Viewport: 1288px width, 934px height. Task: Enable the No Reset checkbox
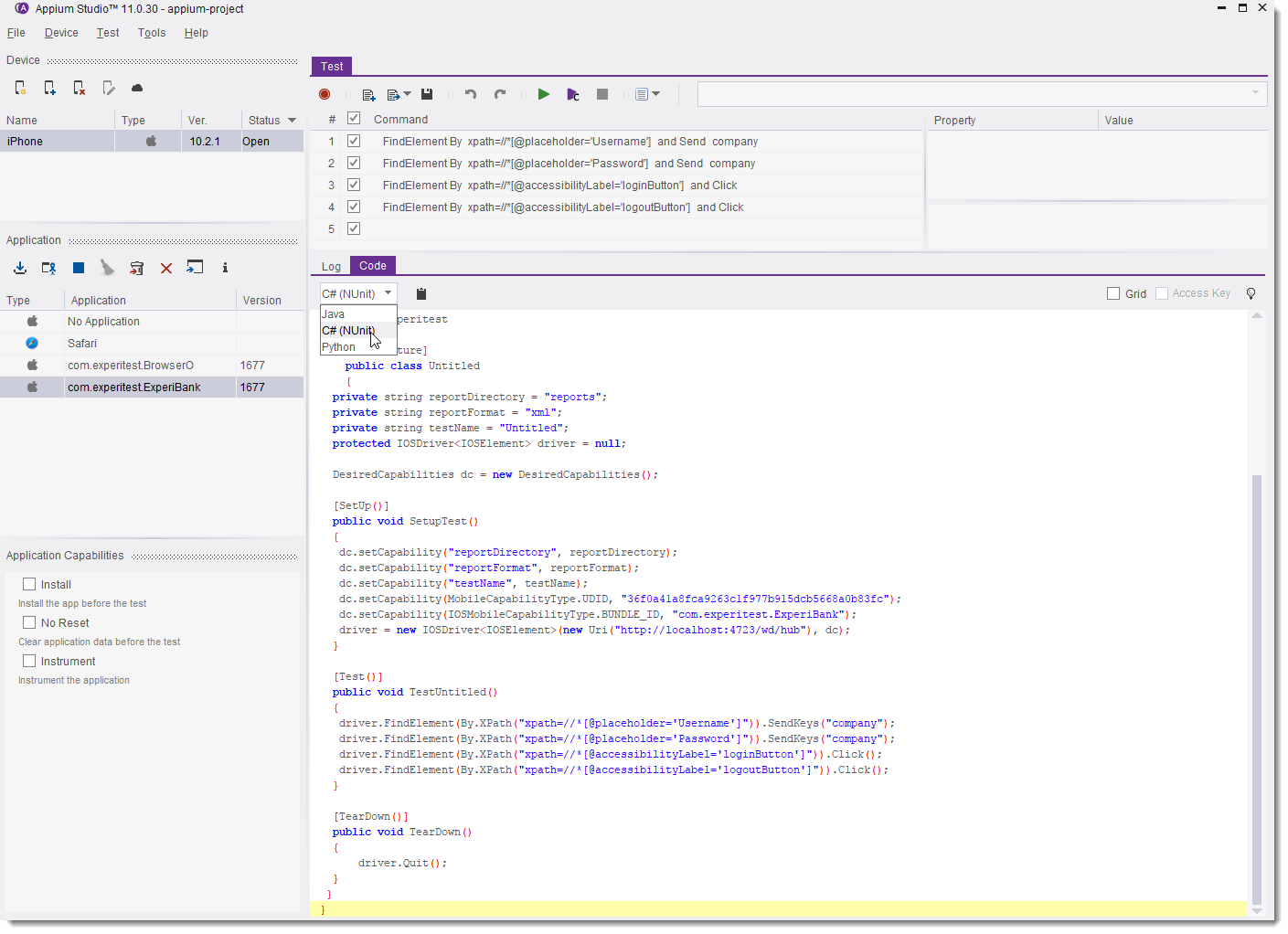tap(29, 622)
